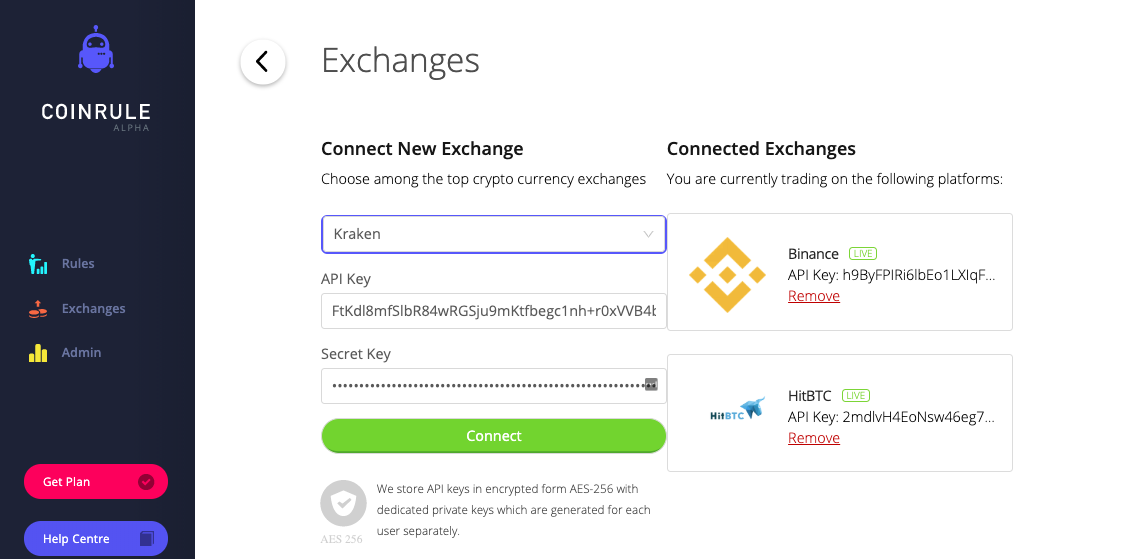
Task: Click the AES 256 shield icon
Action: (x=343, y=503)
